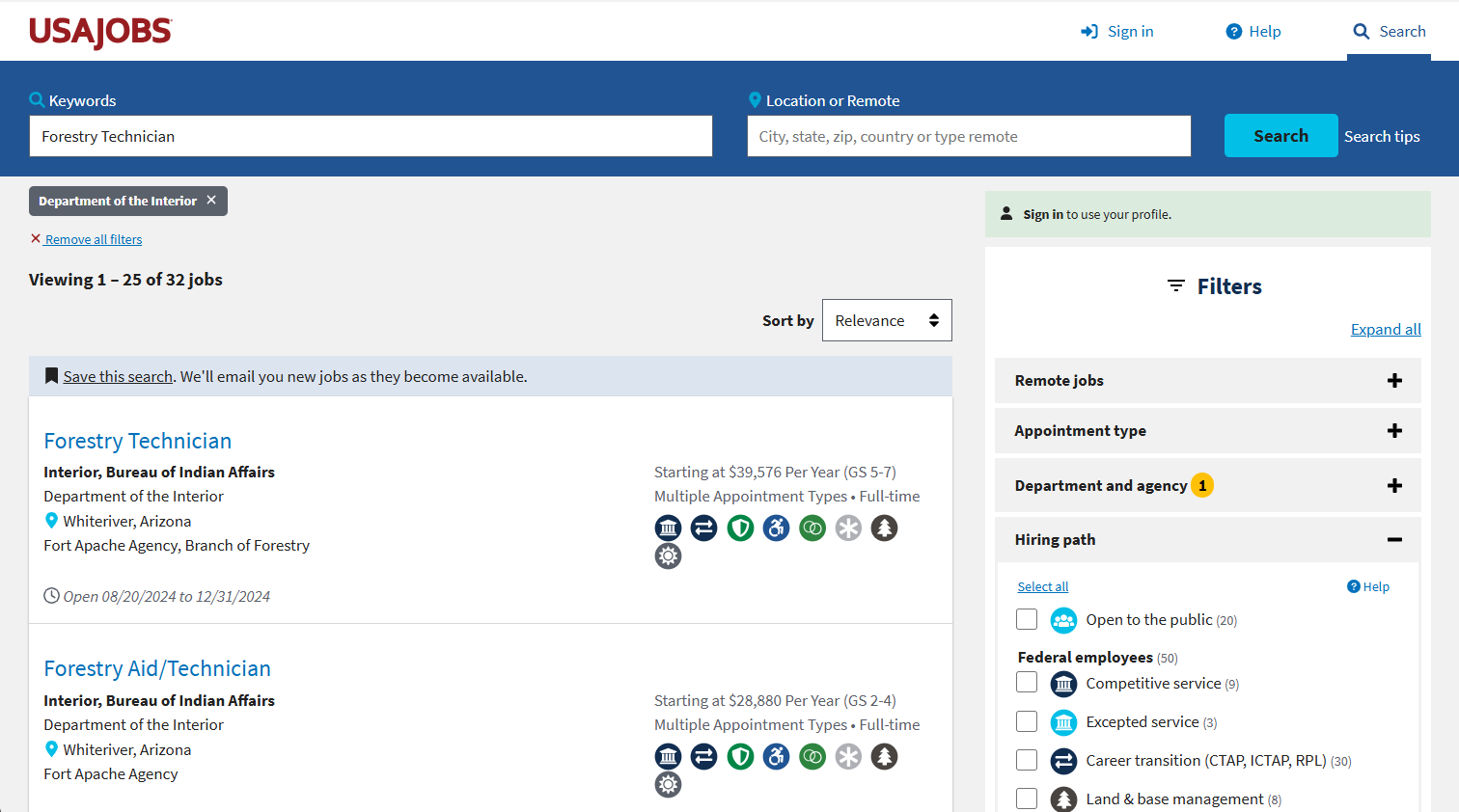Screen dimensions: 1459x812
Task: Select the Search tab in the header
Action: tap(1389, 32)
